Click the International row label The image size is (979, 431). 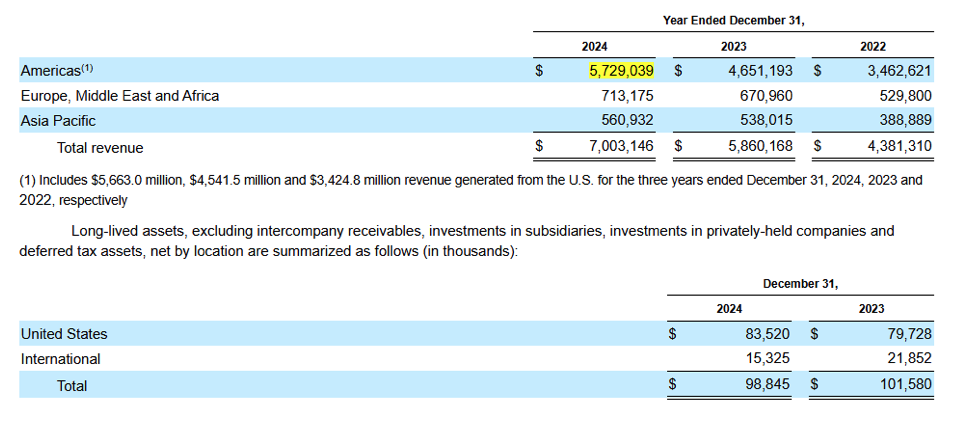[x=61, y=359]
